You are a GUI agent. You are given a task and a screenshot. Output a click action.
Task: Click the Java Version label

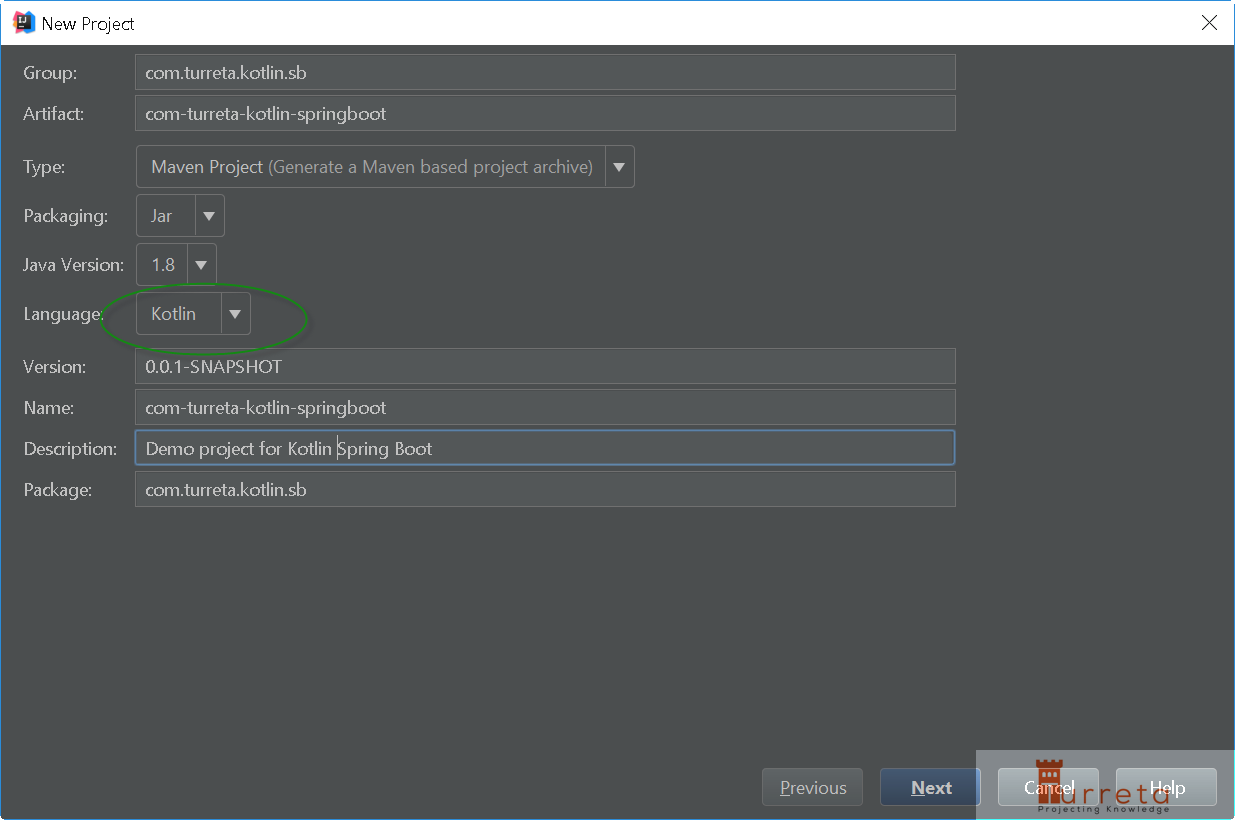(74, 265)
